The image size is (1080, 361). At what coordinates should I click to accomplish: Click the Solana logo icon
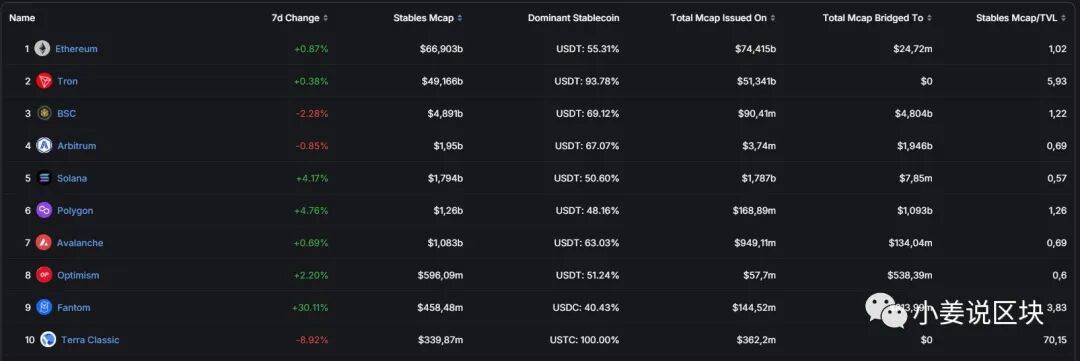[x=44, y=178]
